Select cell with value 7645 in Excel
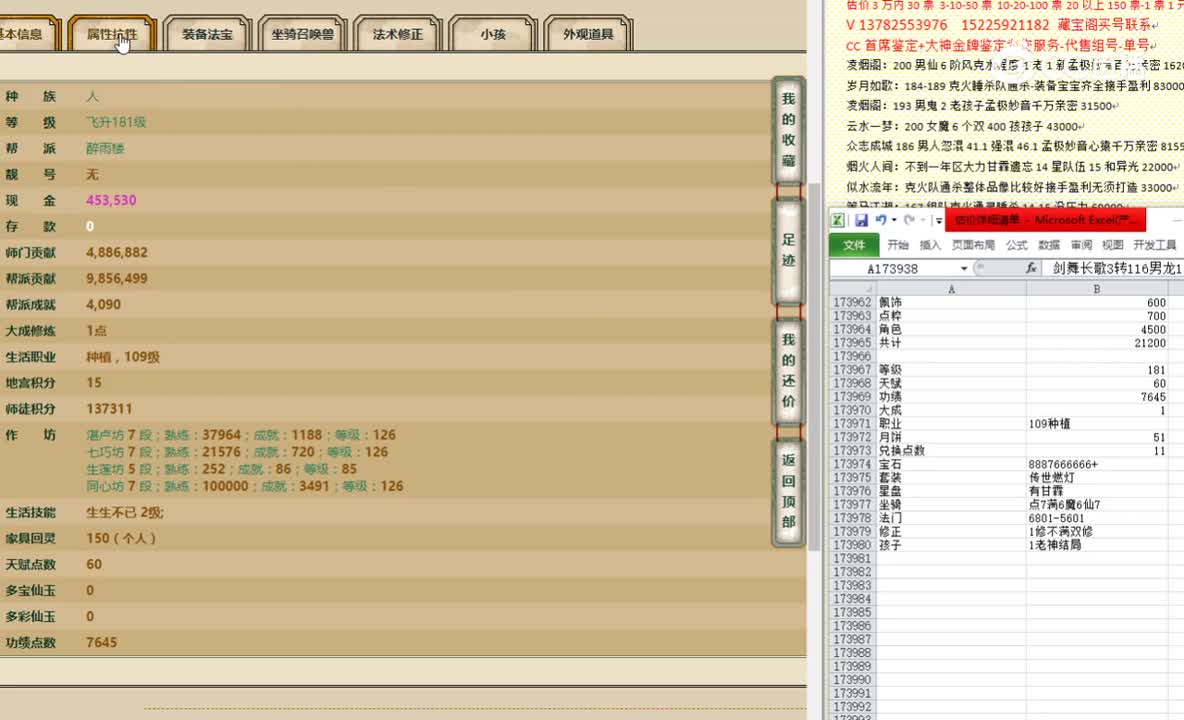Viewport: 1184px width, 720px height. click(x=1096, y=397)
